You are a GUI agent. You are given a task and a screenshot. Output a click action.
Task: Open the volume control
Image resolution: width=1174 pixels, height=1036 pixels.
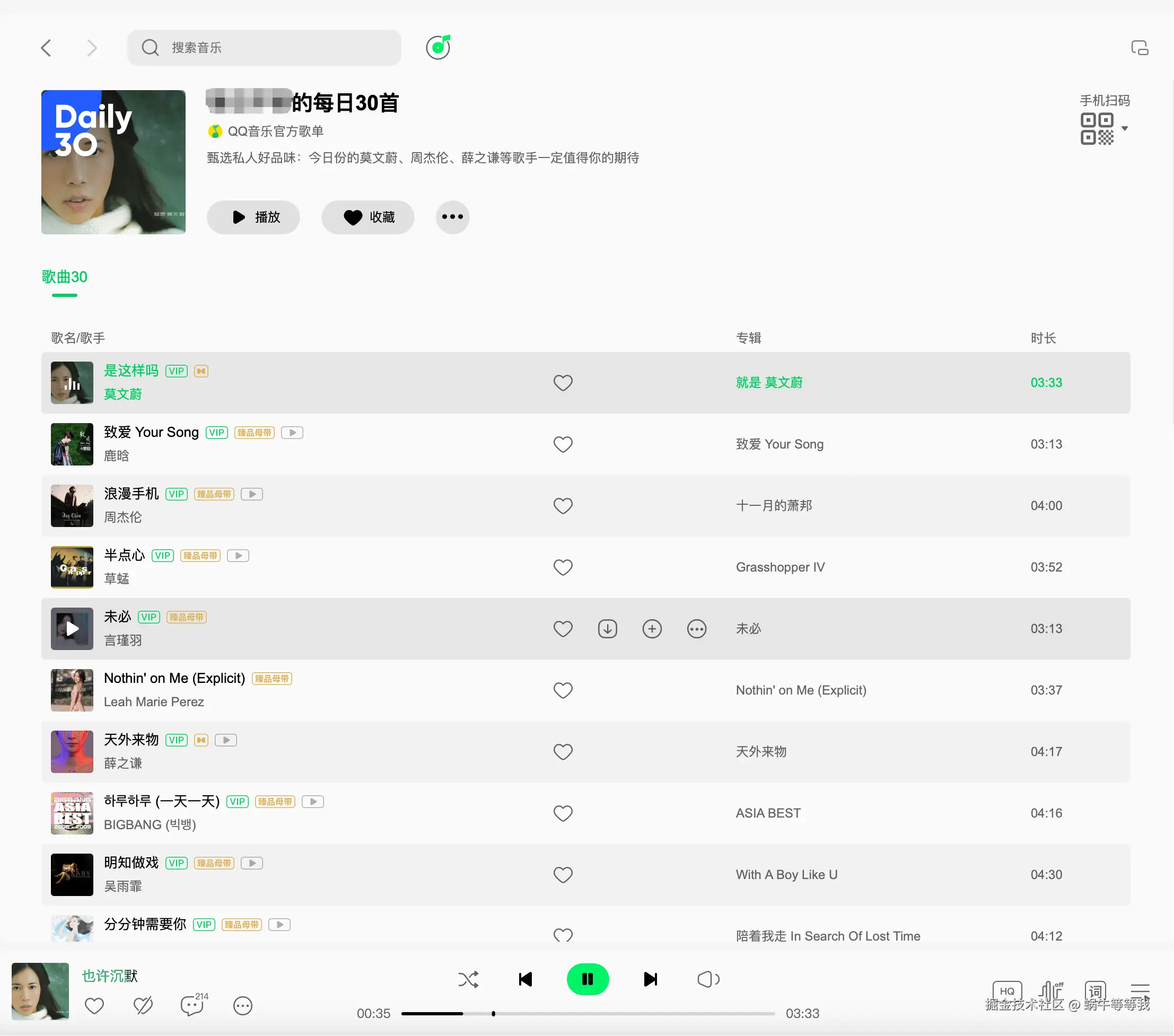(x=708, y=979)
